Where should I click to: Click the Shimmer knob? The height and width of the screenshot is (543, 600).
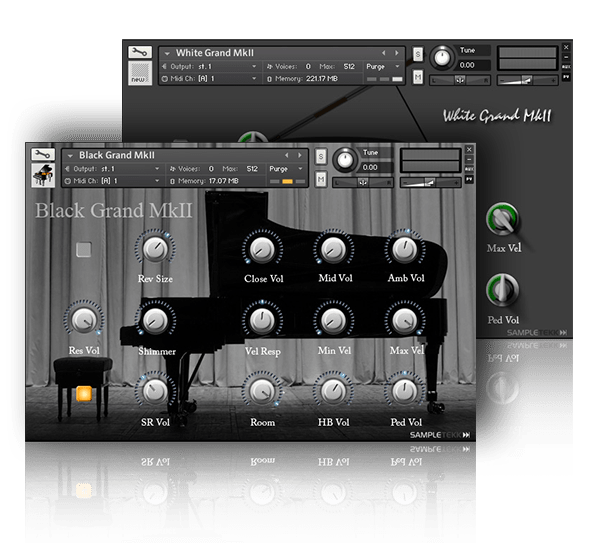coord(155,320)
